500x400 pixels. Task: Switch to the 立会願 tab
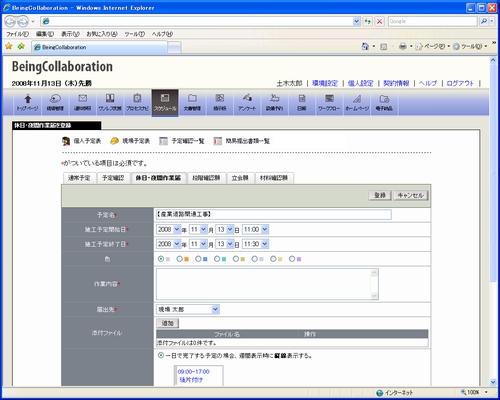pos(240,178)
